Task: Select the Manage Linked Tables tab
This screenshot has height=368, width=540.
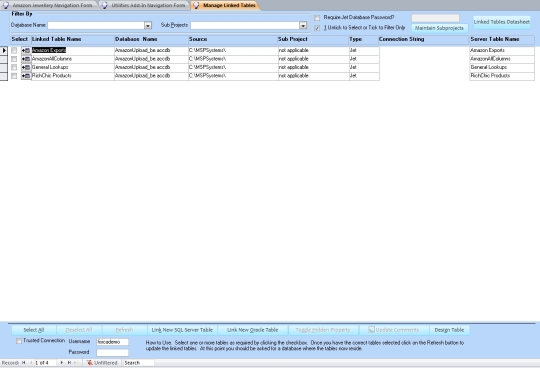Action: 226,5
